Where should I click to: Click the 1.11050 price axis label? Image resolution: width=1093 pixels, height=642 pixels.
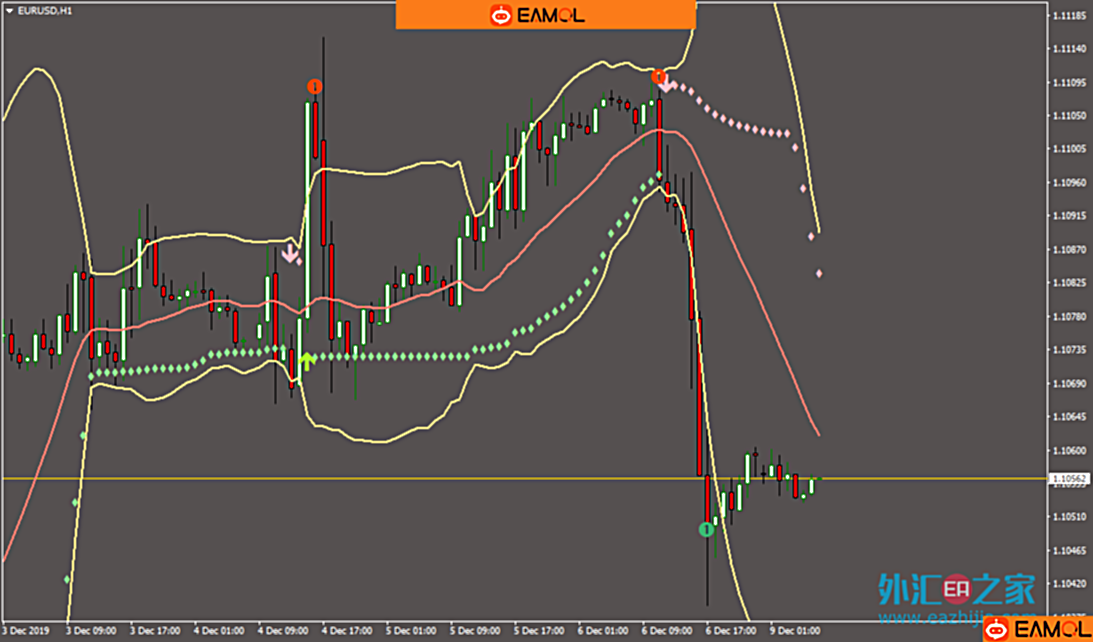pos(1069,115)
